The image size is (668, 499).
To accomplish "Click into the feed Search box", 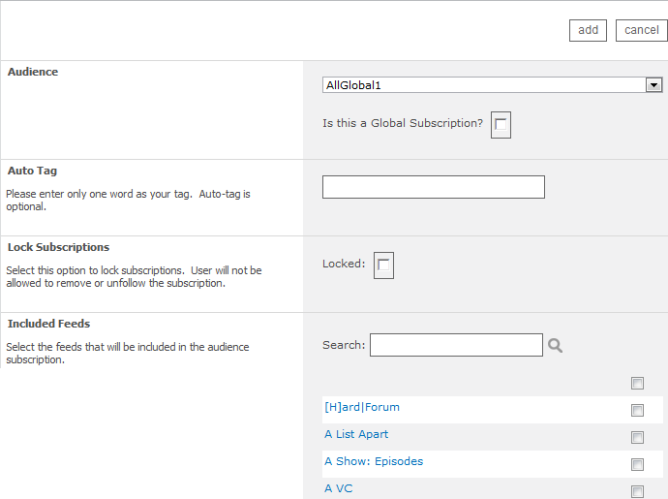I will pyautogui.click(x=456, y=345).
